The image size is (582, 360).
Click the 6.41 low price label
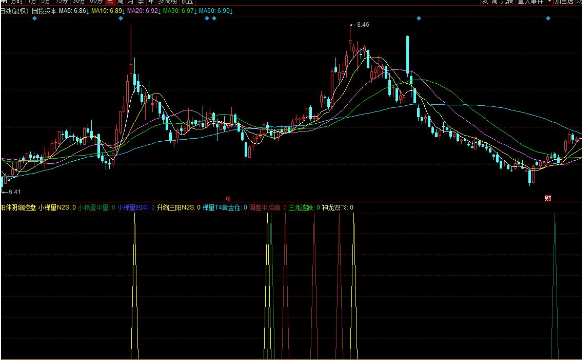(14, 192)
